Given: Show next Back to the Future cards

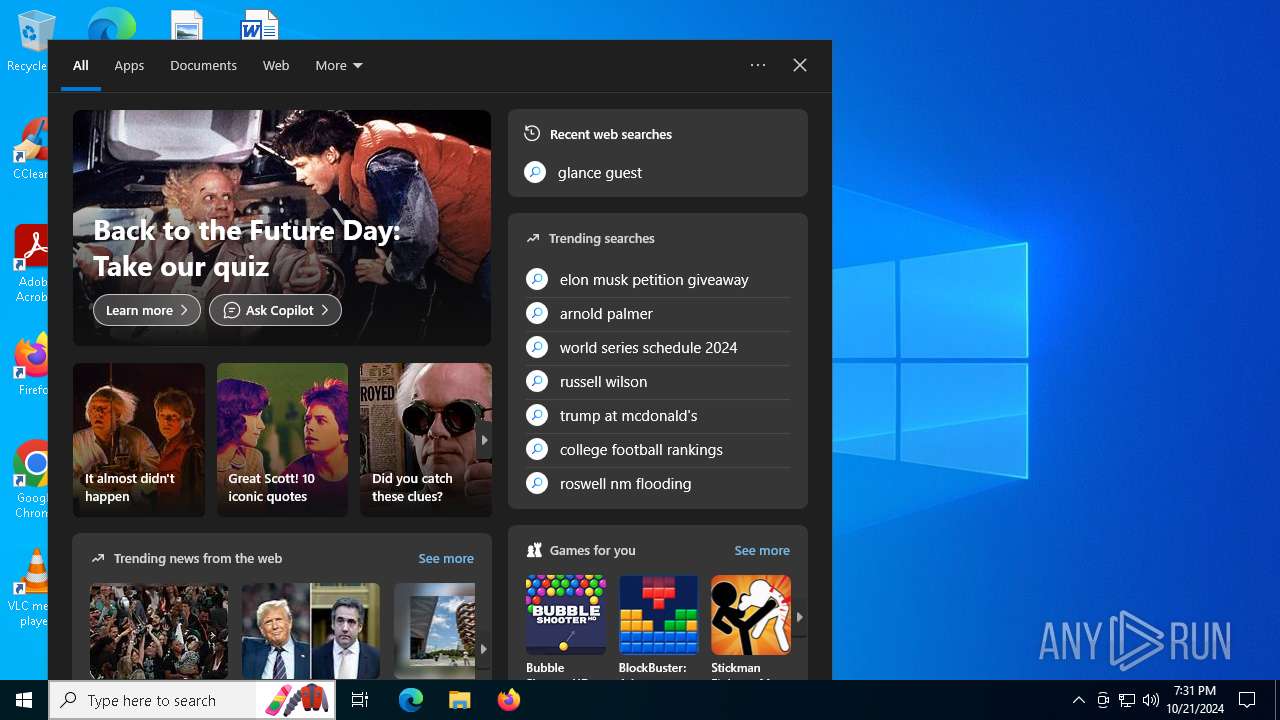Looking at the screenshot, I should [484, 440].
